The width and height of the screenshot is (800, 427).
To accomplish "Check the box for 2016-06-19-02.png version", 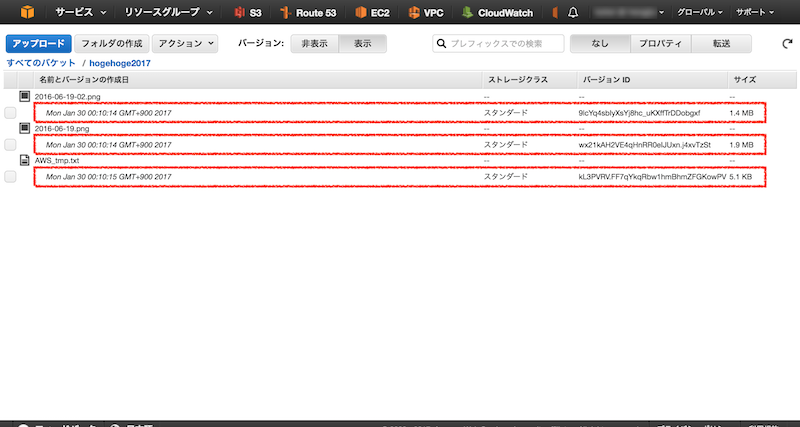I will [10, 114].
